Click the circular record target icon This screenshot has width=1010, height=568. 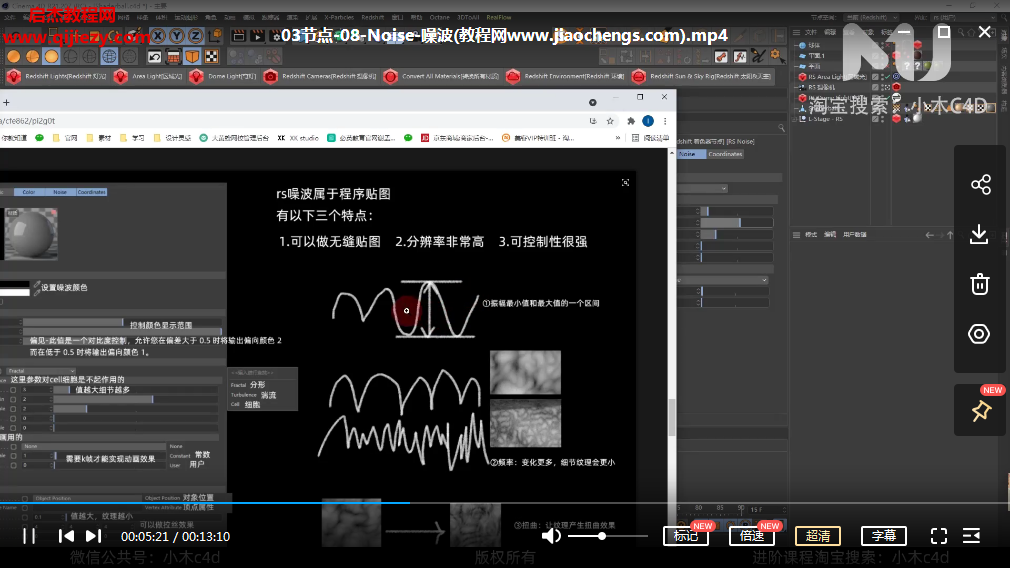point(979,334)
